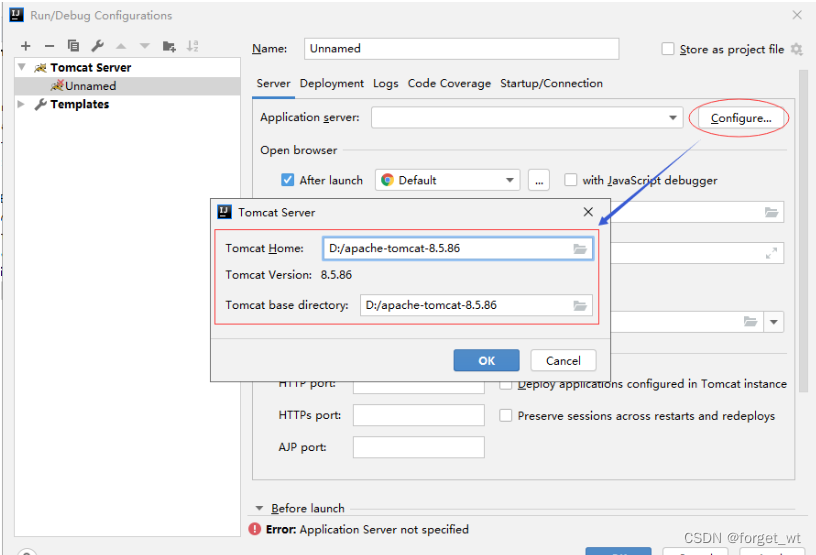Select the Unnamed Tomcat configuration

[128, 86]
